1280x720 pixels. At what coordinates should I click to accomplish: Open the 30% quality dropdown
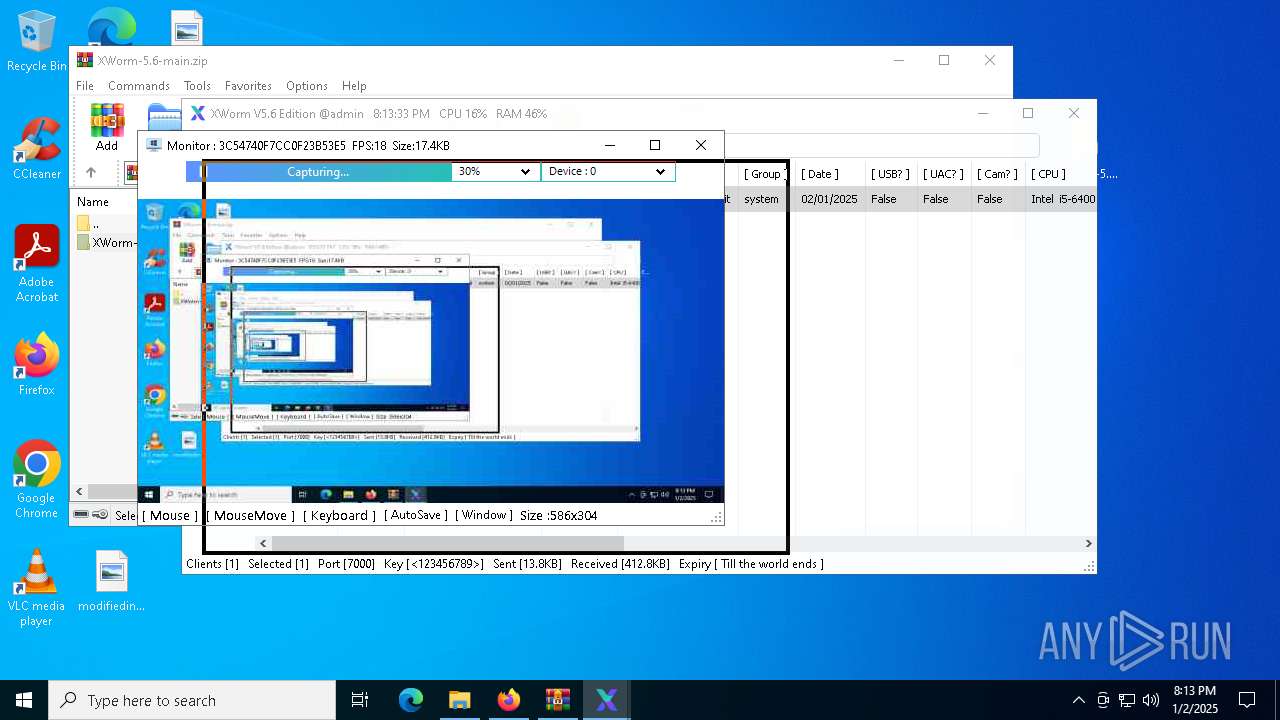[495, 172]
